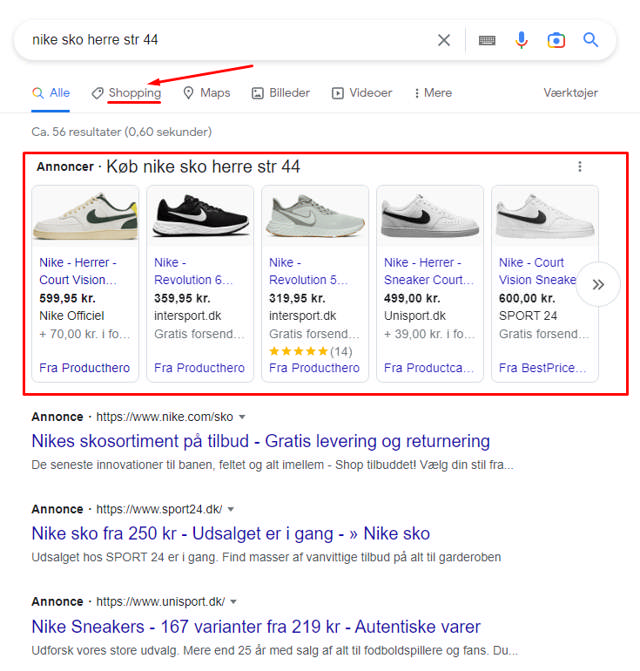The height and width of the screenshot is (671, 640).
Task: Click the 600,00 kr. price text
Action: [x=527, y=298]
